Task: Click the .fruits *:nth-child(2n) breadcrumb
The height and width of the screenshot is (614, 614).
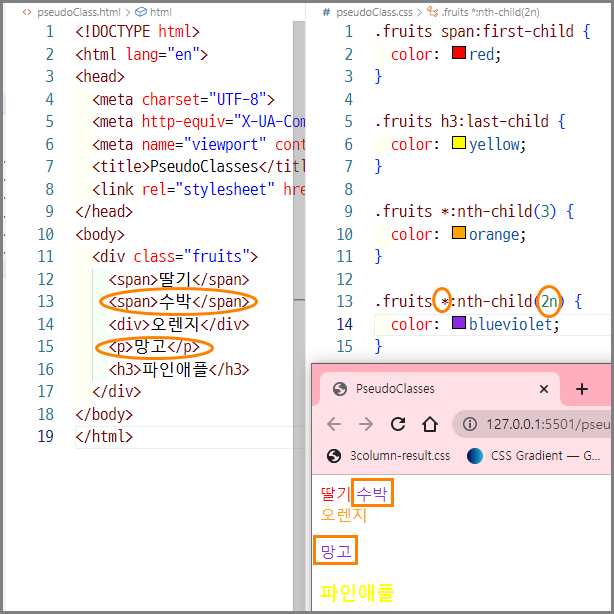Action: pos(490,12)
